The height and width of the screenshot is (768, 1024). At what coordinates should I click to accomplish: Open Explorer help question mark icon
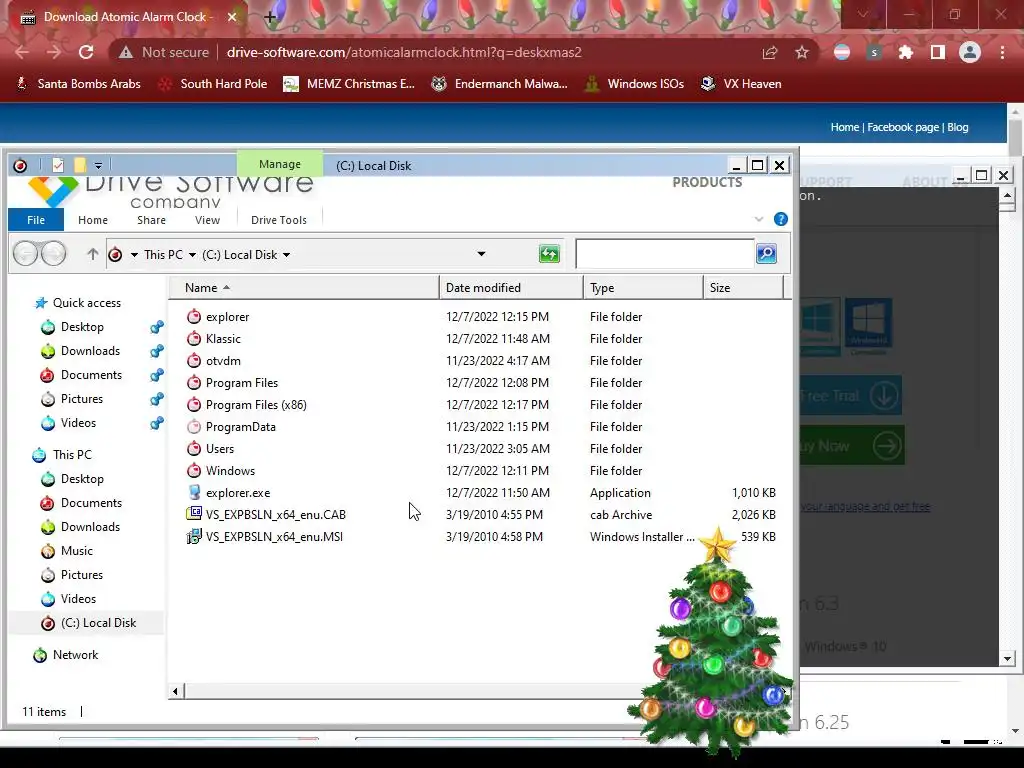[780, 219]
